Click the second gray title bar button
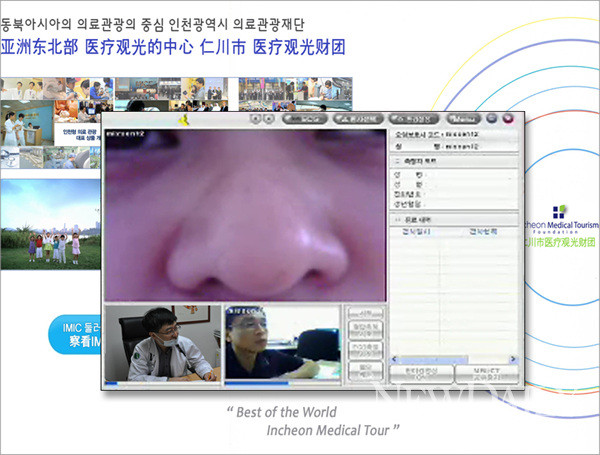 [x=358, y=119]
